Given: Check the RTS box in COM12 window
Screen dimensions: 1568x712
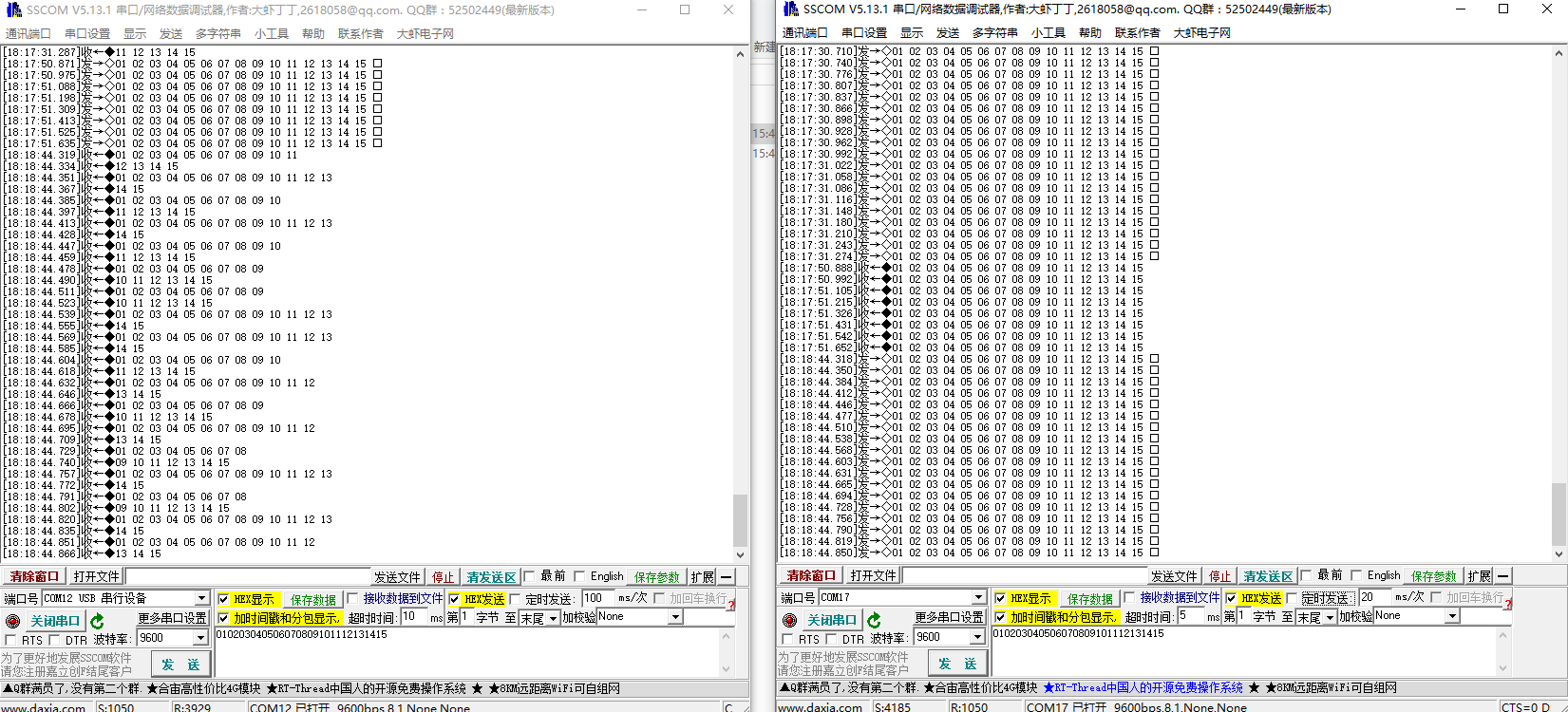Looking at the screenshot, I should (x=11, y=640).
